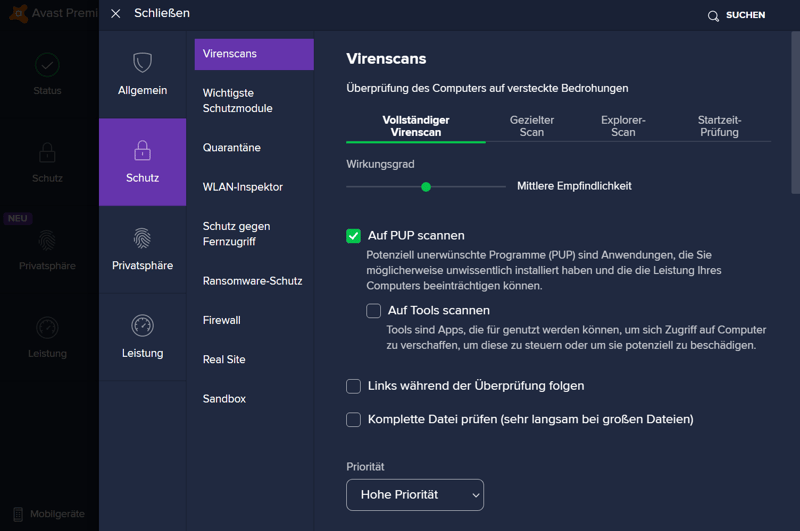Disable the Auf PUP scannen checkbox

point(353,236)
